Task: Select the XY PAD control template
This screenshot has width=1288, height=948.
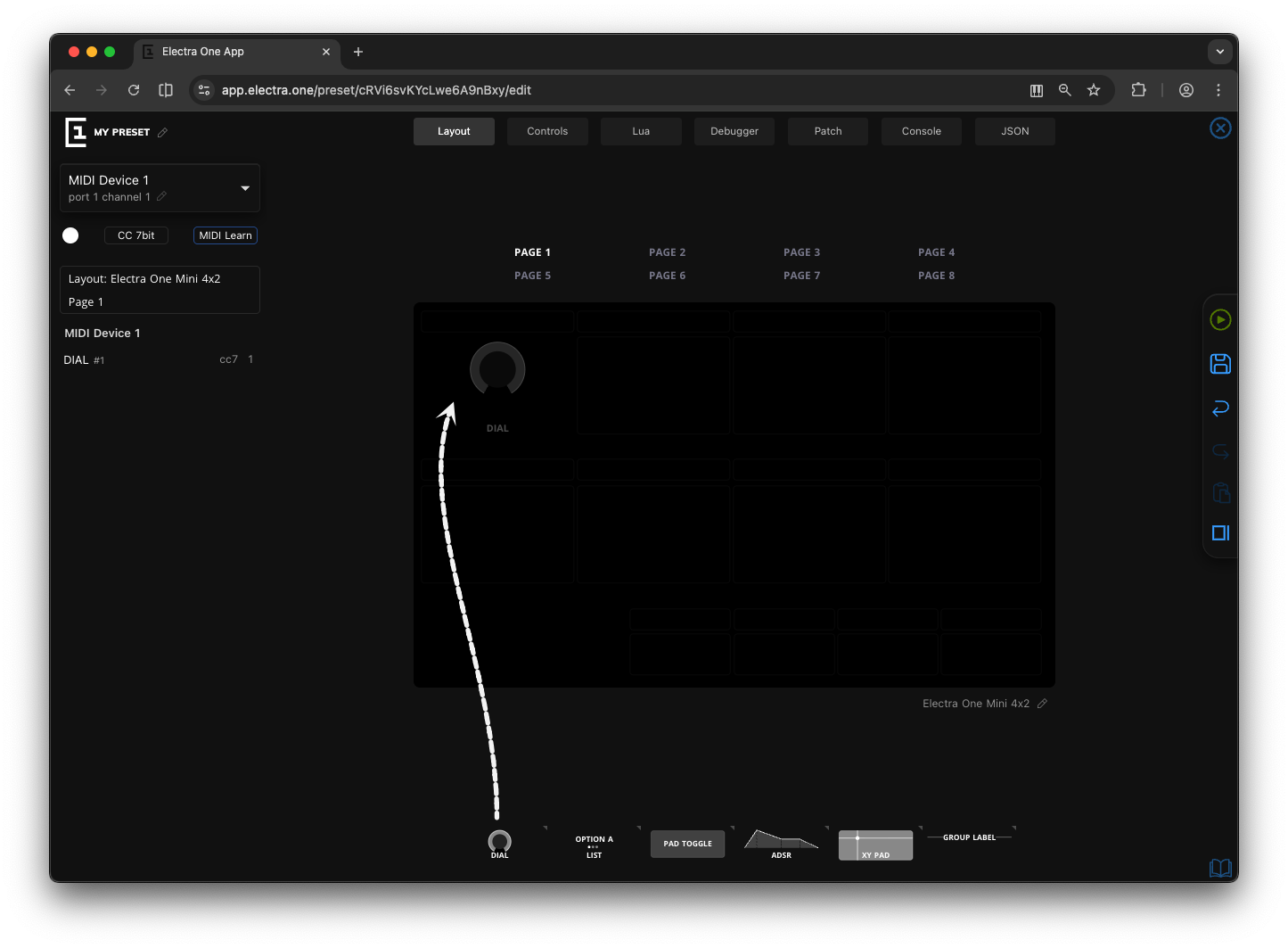Action: point(875,845)
